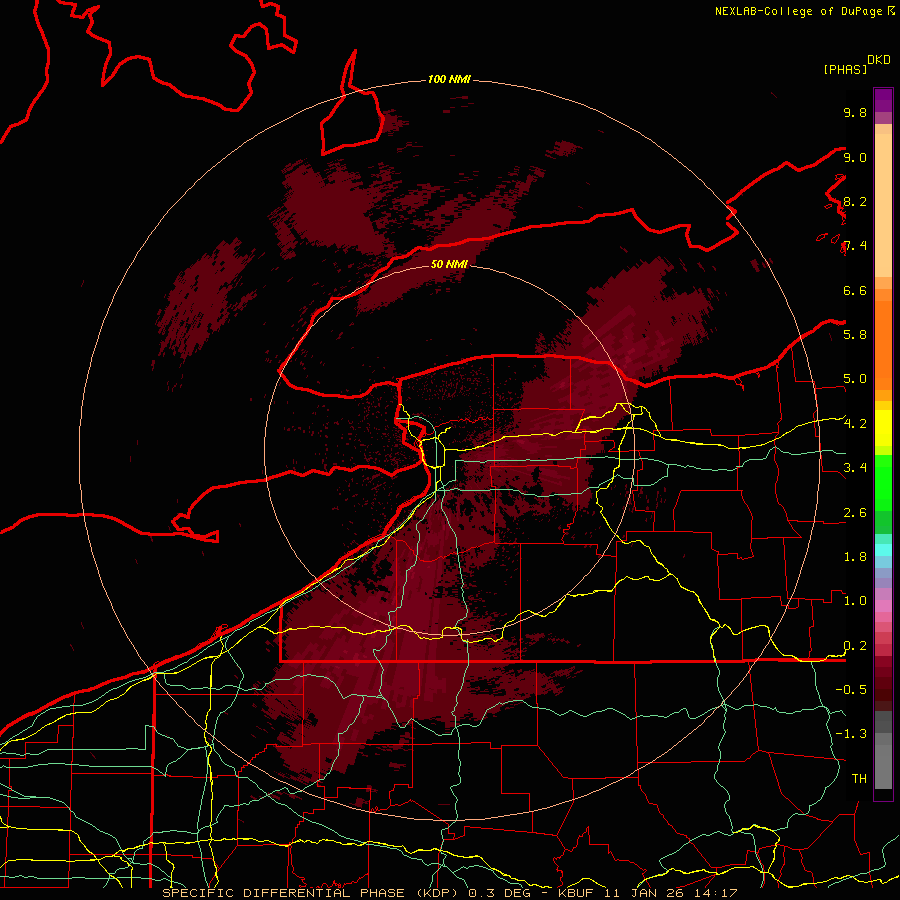The width and height of the screenshot is (900, 900).
Task: Click the KBUF station identifier
Action: pyautogui.click(x=577, y=893)
